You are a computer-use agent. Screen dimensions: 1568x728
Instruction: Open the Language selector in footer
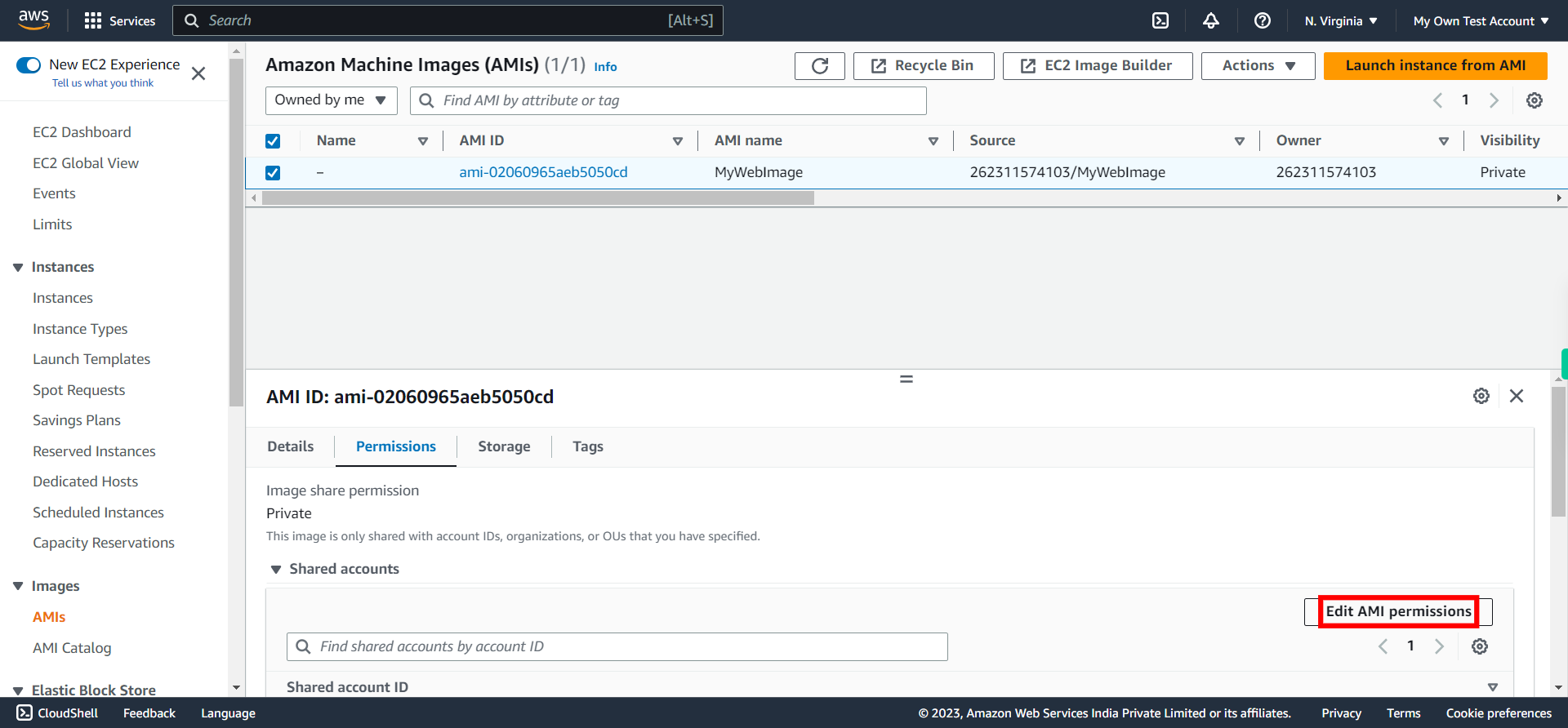229,712
